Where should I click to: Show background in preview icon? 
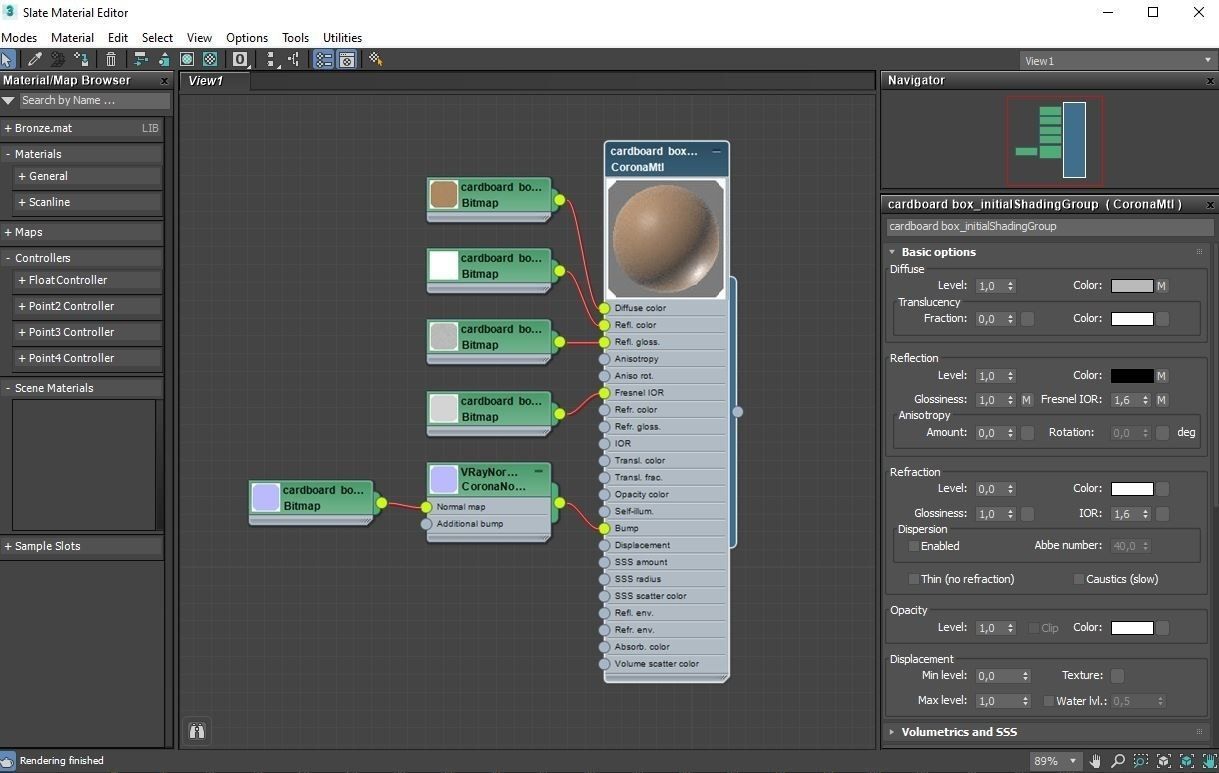tap(210, 60)
